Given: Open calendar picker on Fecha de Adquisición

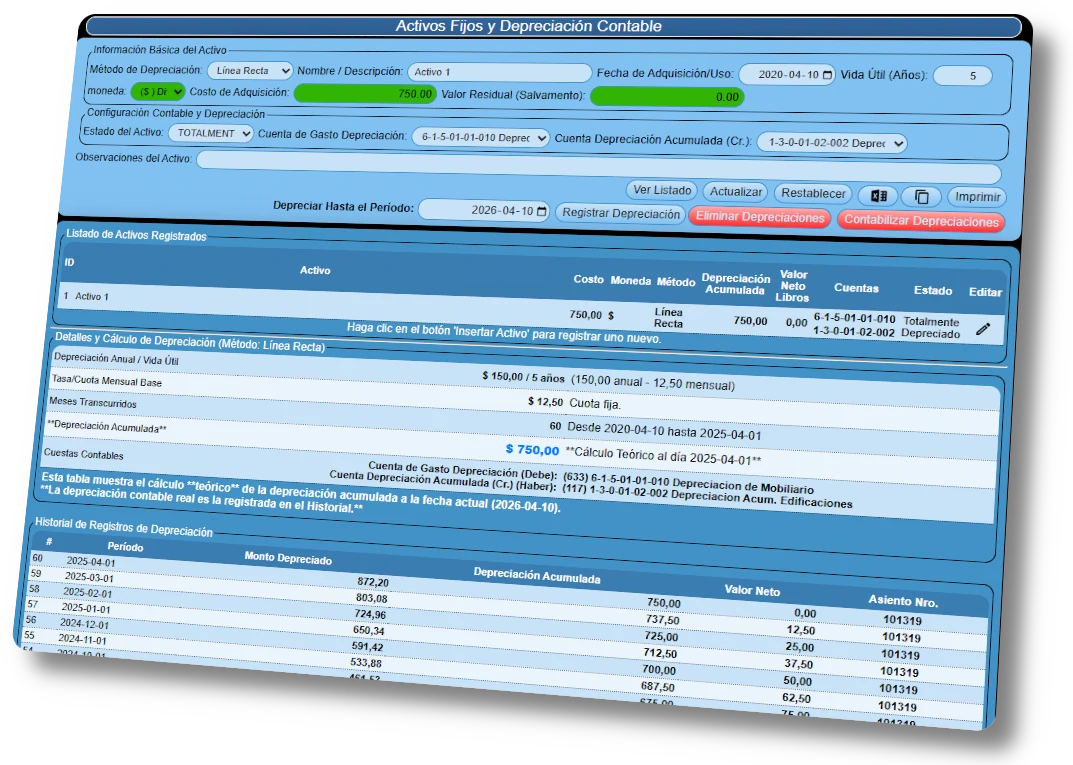Looking at the screenshot, I should [x=827, y=75].
